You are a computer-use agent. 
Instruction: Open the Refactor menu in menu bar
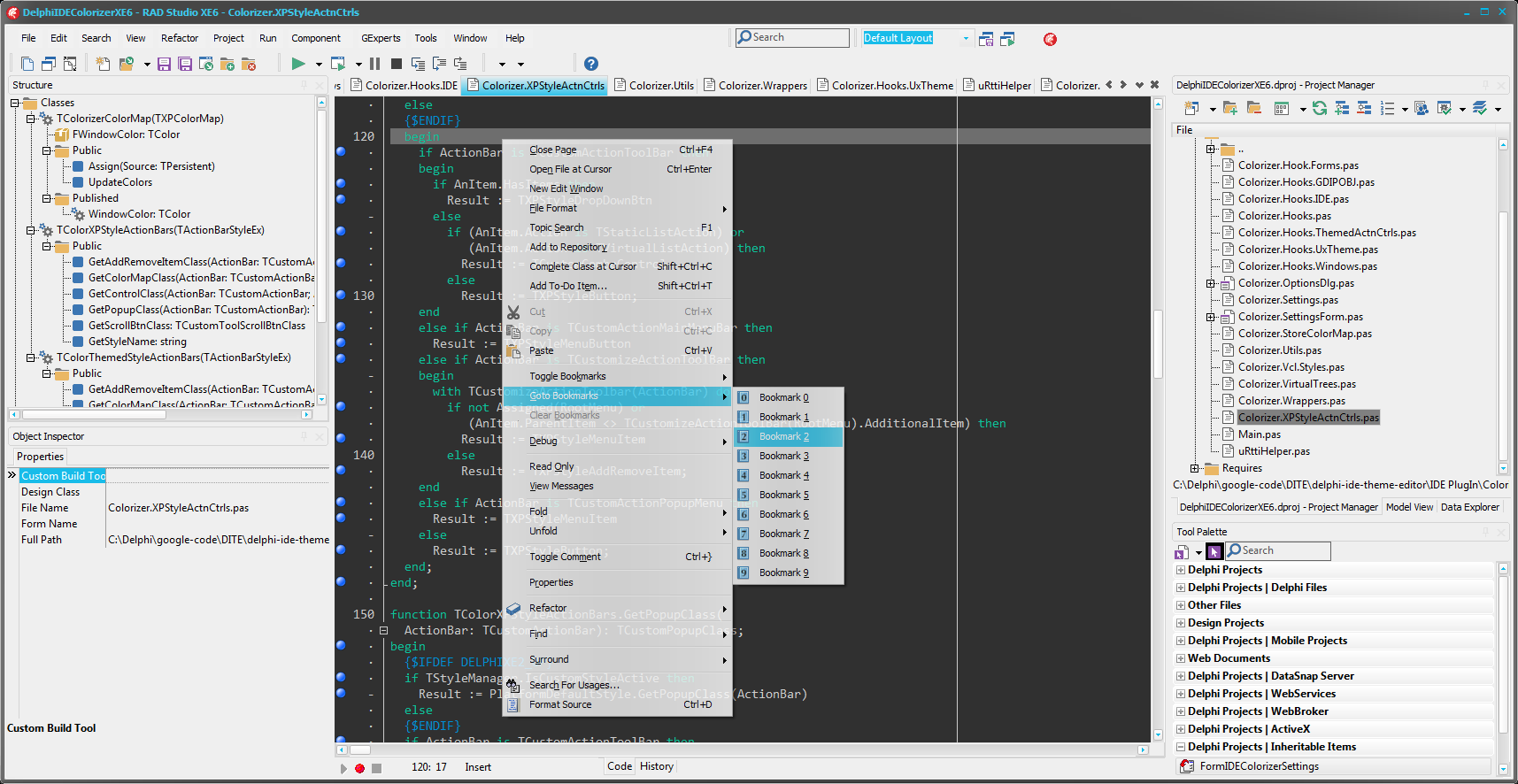point(180,38)
